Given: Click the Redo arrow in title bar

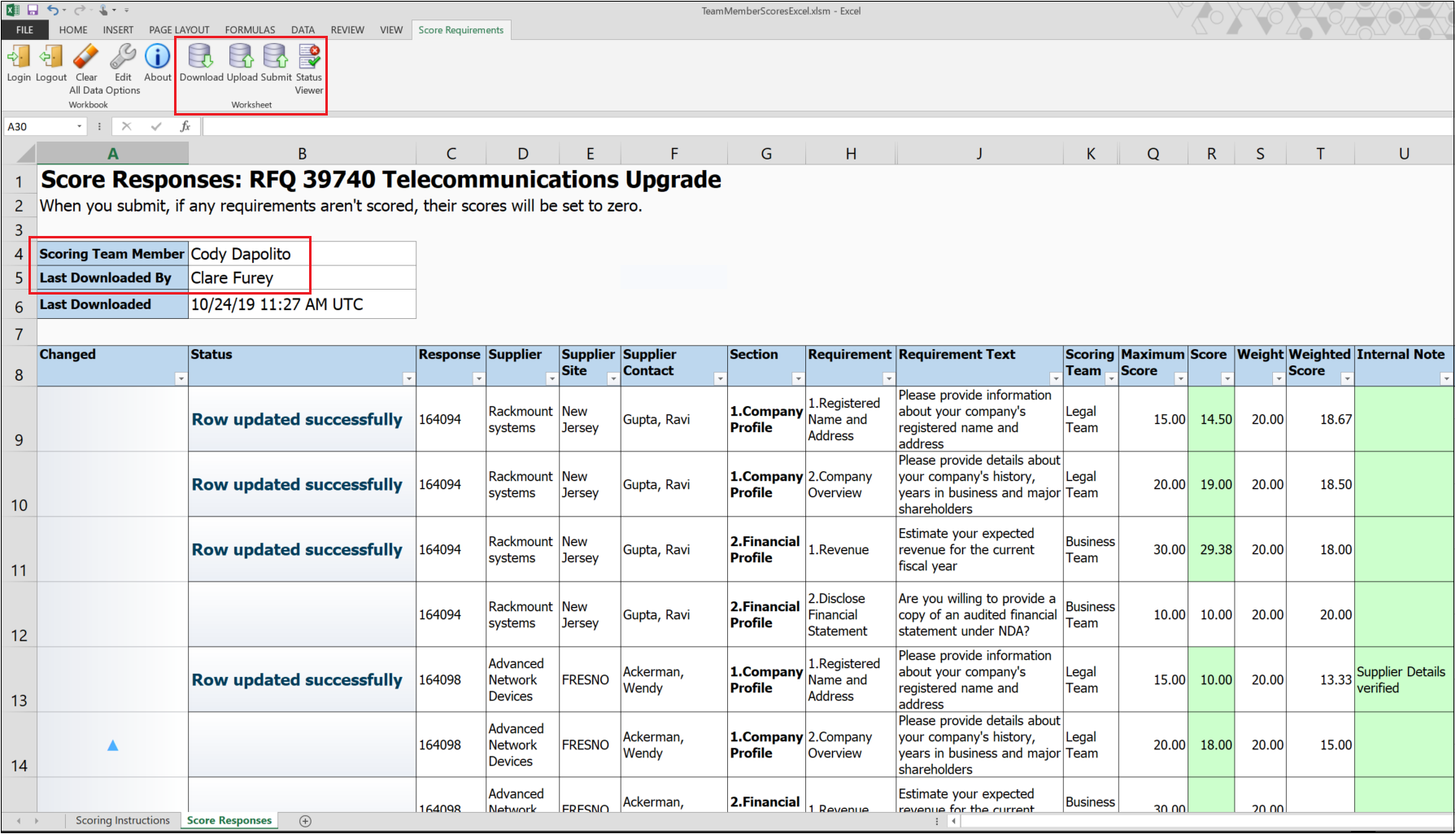Looking at the screenshot, I should 79,11.
